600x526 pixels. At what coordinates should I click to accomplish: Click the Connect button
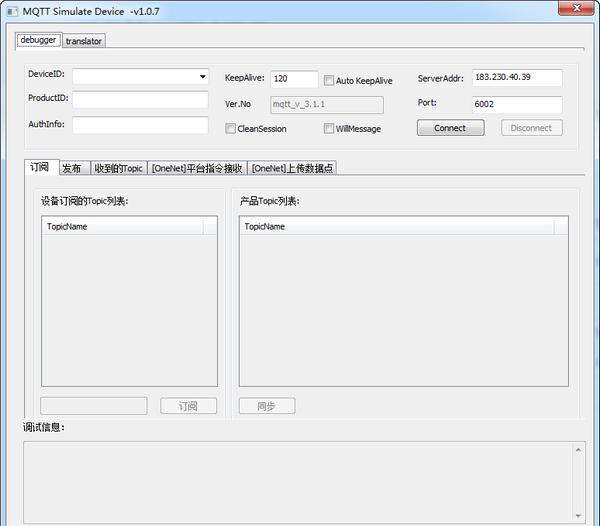click(x=450, y=128)
